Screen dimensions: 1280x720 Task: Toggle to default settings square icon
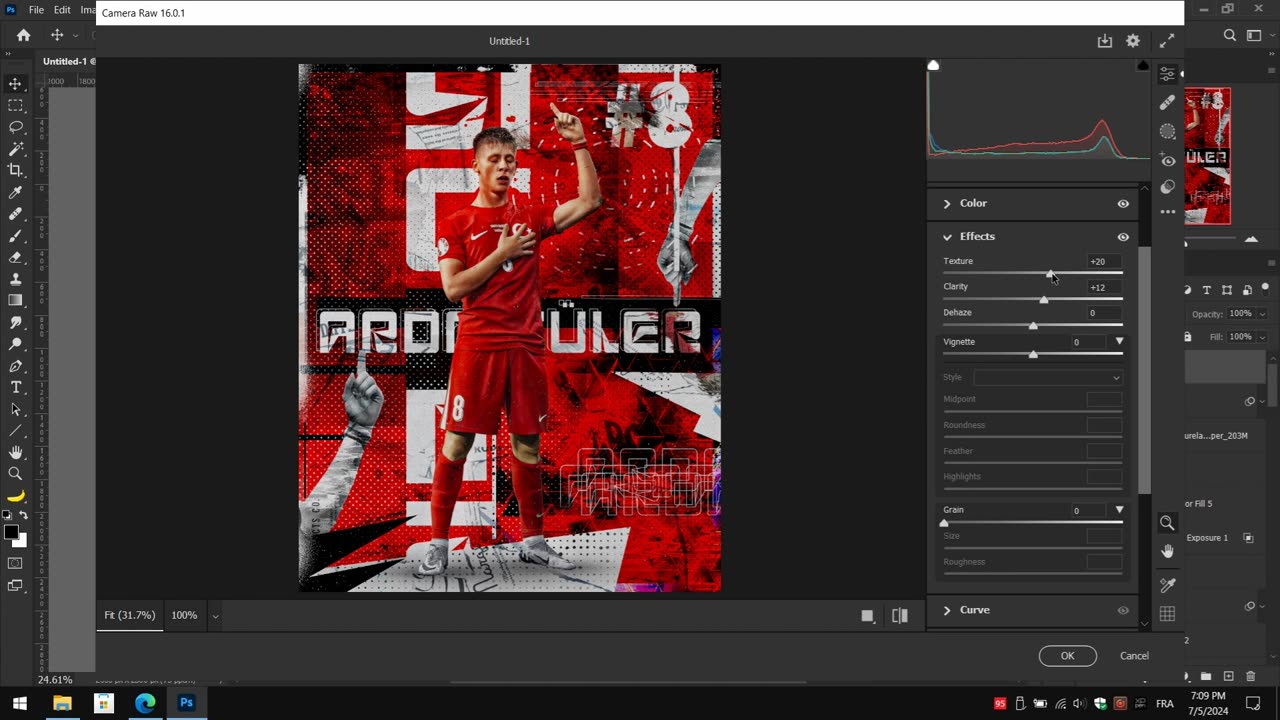pyautogui.click(x=867, y=616)
